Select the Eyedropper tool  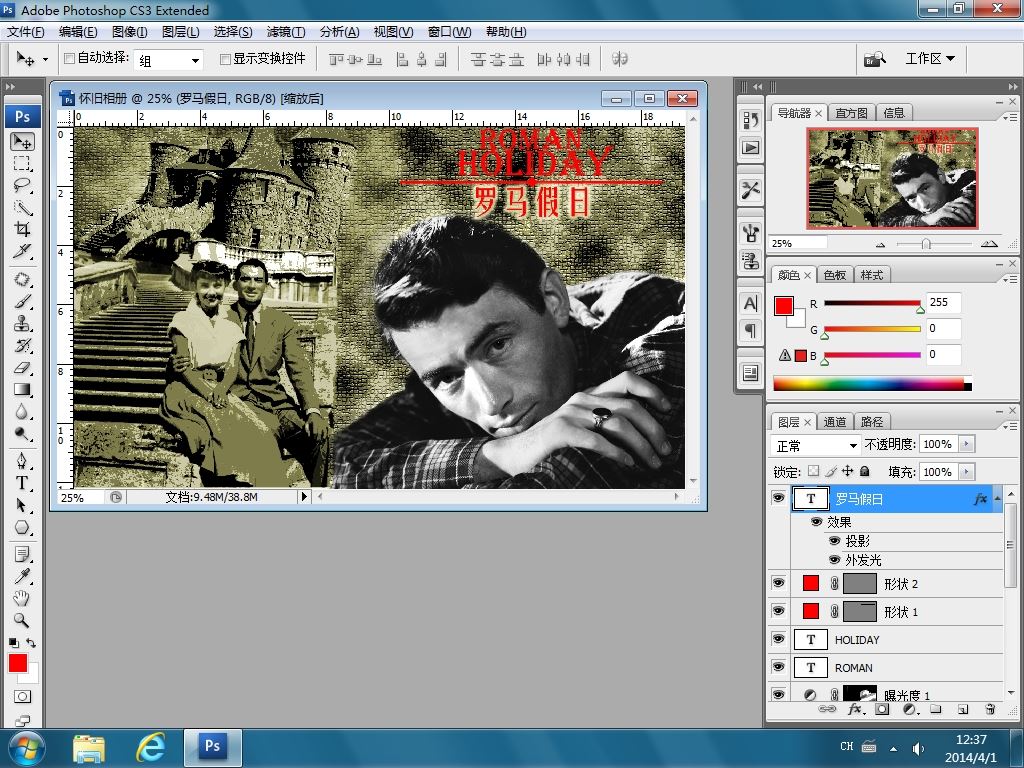click(22, 576)
